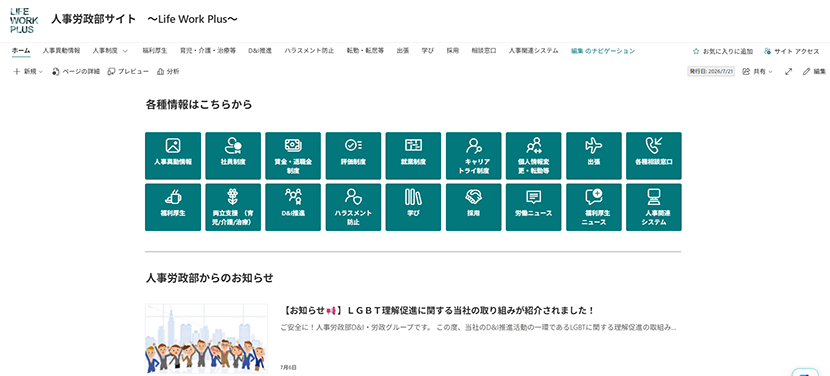Screen dimensions: 830x376
Task: Go to 人事関連システム in top navigation
Action: 534,51
